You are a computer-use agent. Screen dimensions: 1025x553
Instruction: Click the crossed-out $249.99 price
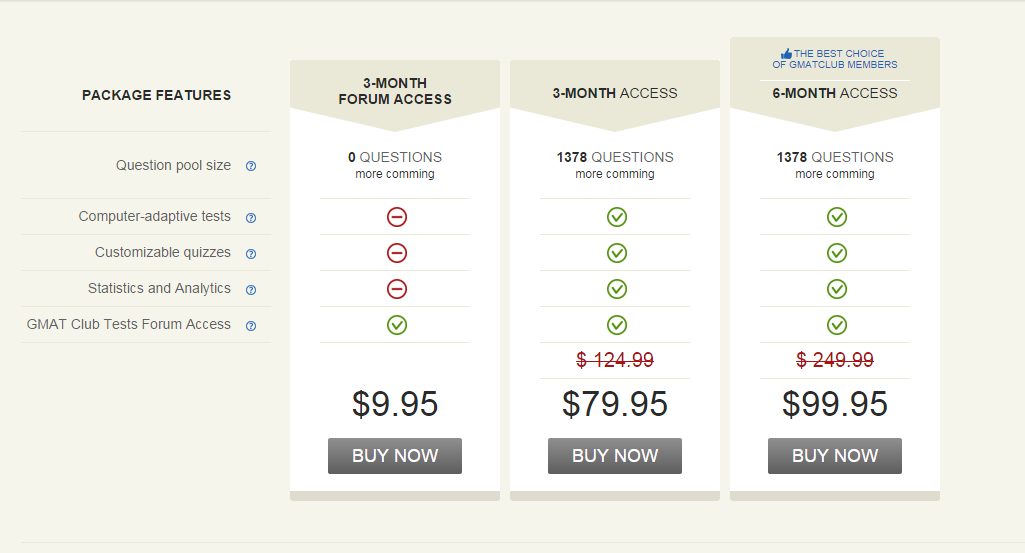(x=835, y=360)
